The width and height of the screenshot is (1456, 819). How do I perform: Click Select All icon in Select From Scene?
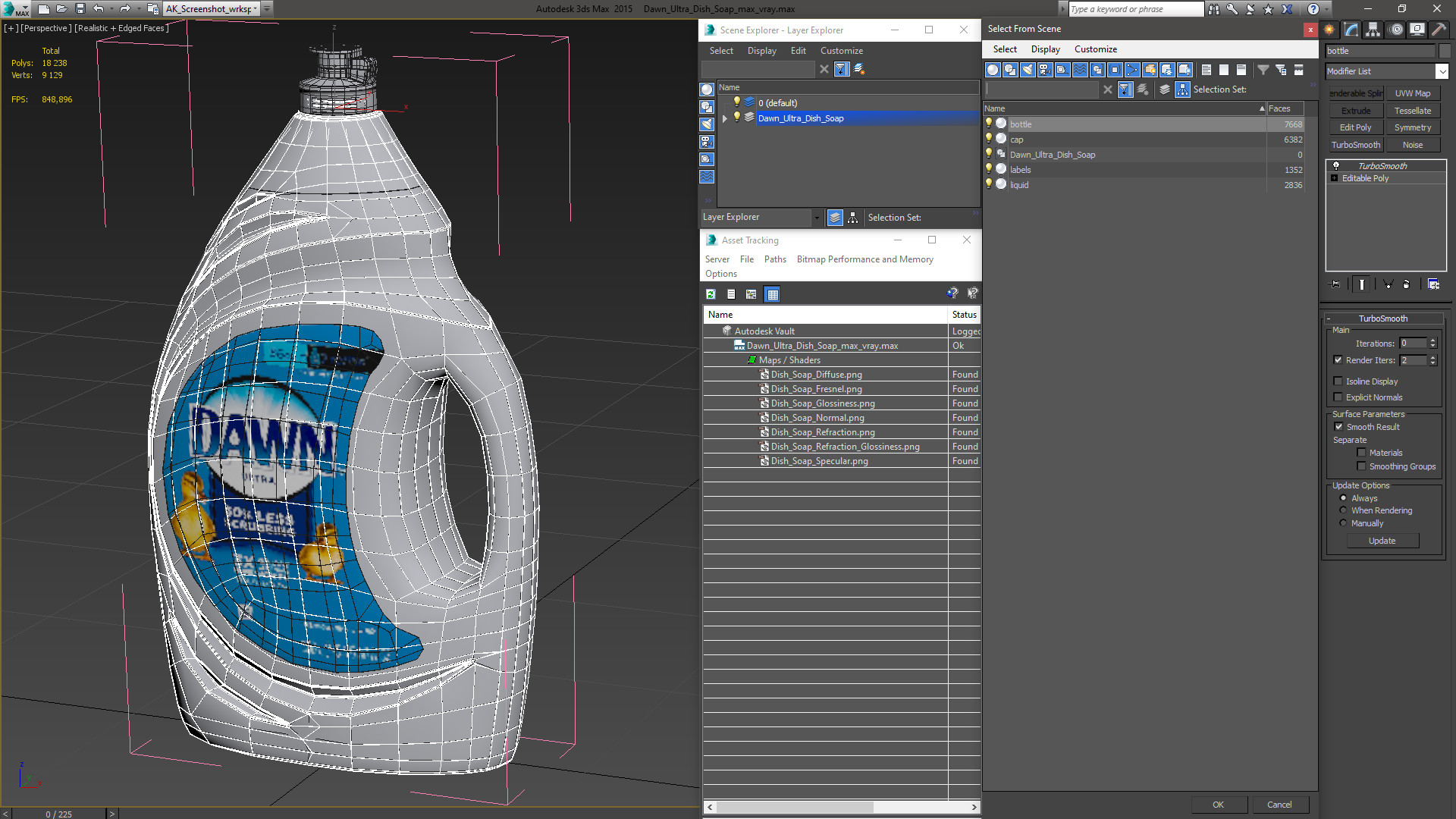[x=1207, y=70]
